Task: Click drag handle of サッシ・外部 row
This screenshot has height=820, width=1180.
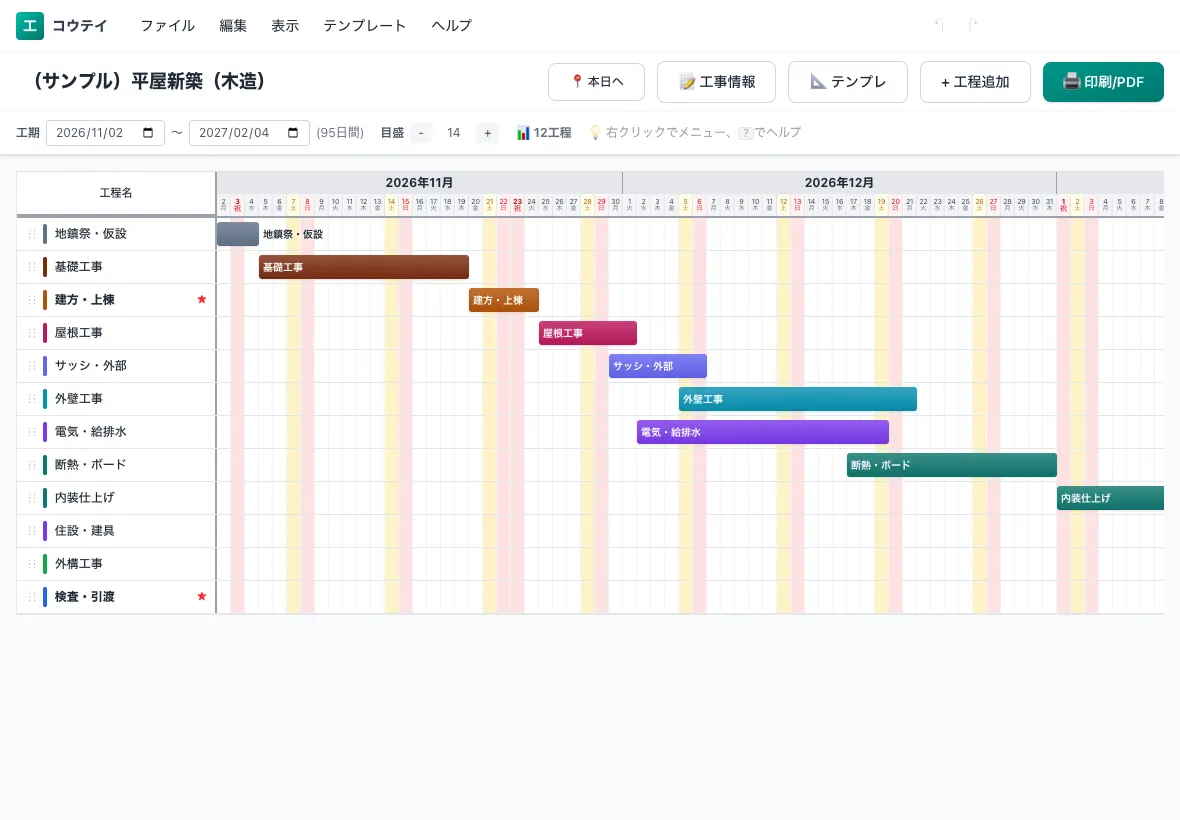Action: click(x=32, y=366)
